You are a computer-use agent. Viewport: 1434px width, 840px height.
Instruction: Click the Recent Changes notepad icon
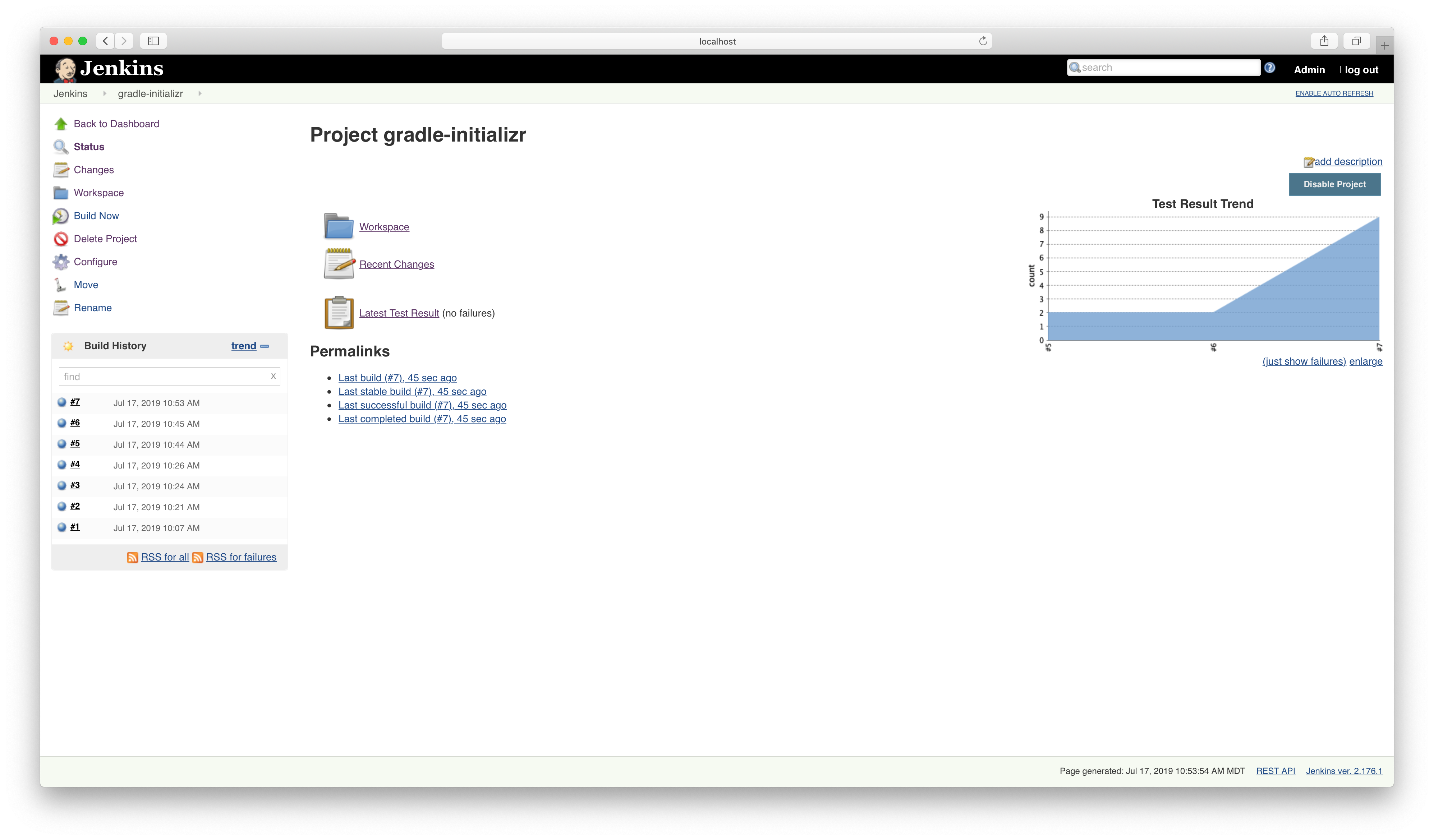click(x=339, y=264)
